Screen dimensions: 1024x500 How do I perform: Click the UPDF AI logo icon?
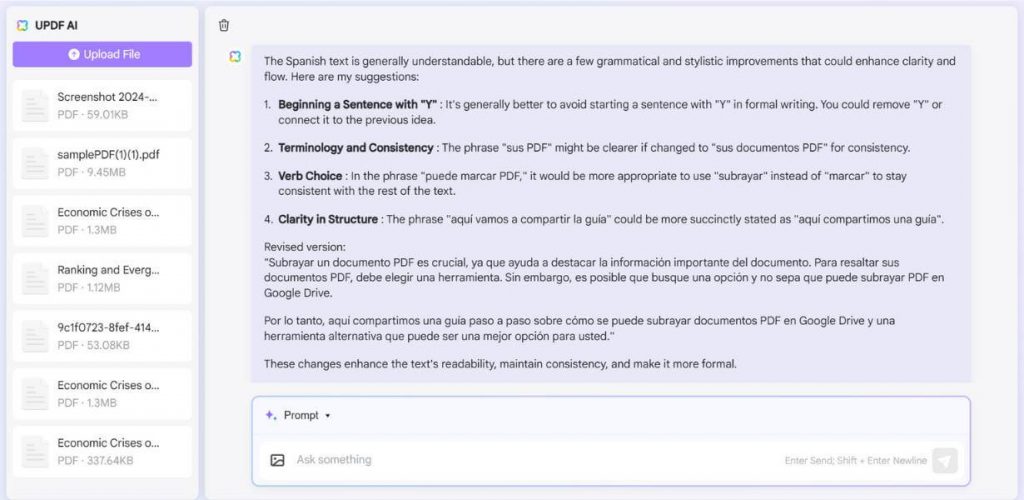22,25
